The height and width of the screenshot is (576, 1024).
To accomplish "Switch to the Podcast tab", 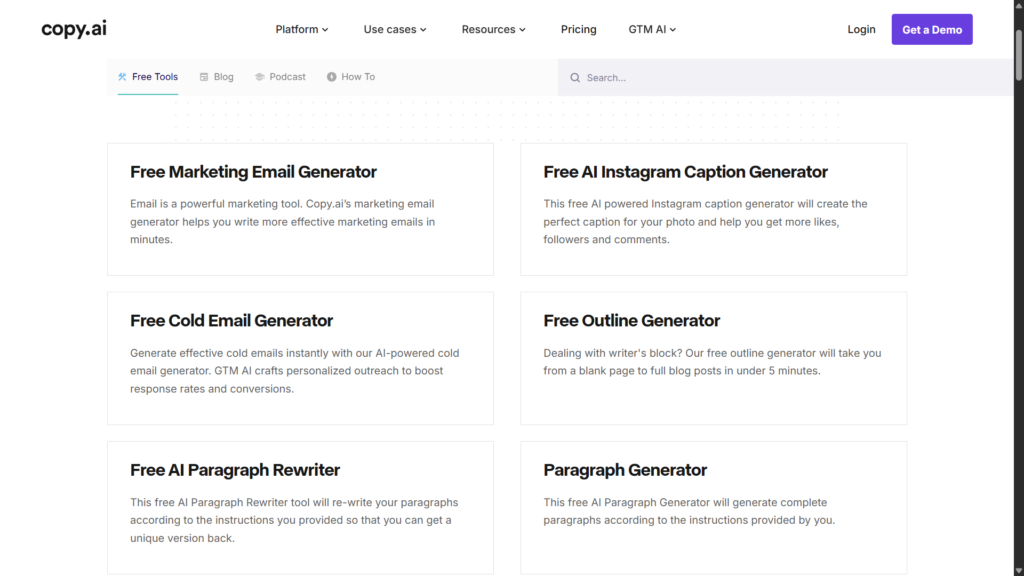I will click(280, 77).
